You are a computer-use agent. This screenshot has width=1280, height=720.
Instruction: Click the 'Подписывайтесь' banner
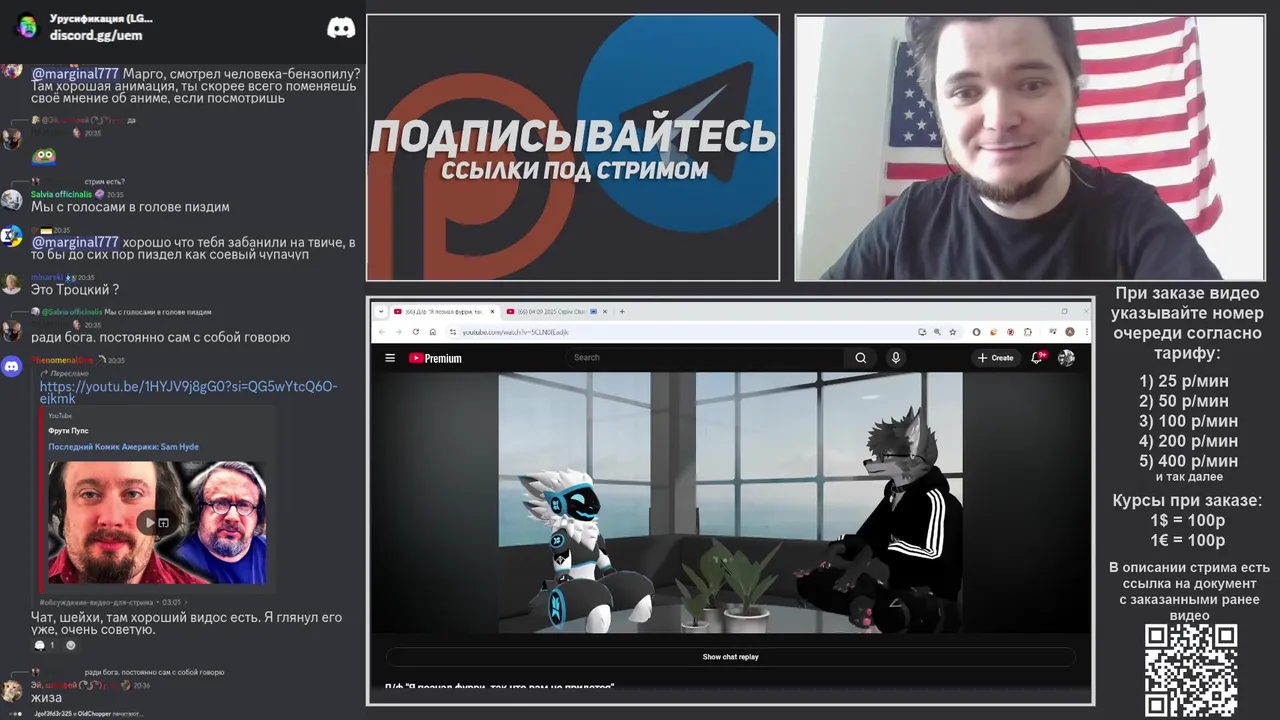click(573, 148)
